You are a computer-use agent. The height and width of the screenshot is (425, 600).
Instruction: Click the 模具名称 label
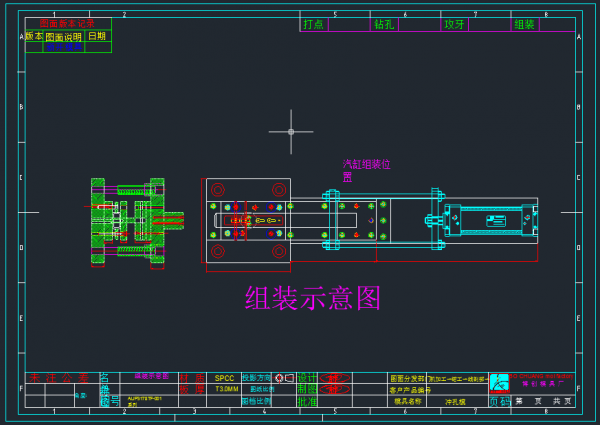pyautogui.click(x=408, y=401)
